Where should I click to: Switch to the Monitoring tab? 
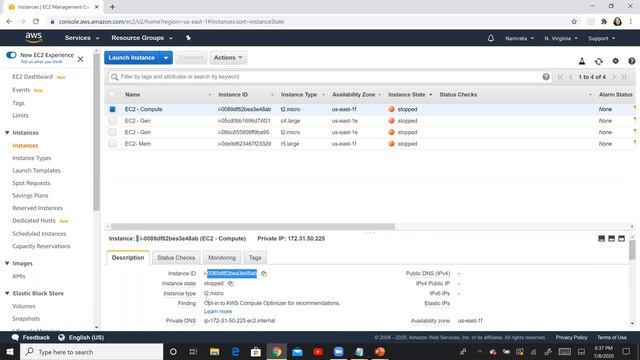click(222, 258)
